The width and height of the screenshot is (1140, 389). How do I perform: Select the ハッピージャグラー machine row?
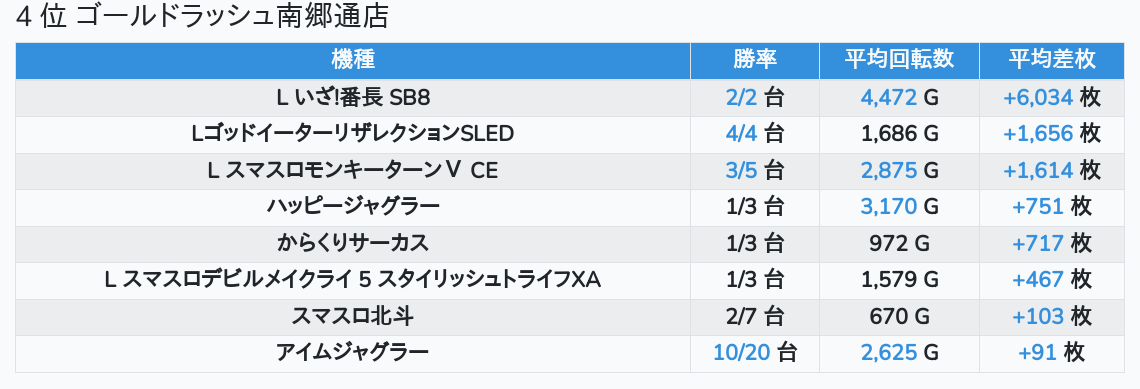pos(570,207)
